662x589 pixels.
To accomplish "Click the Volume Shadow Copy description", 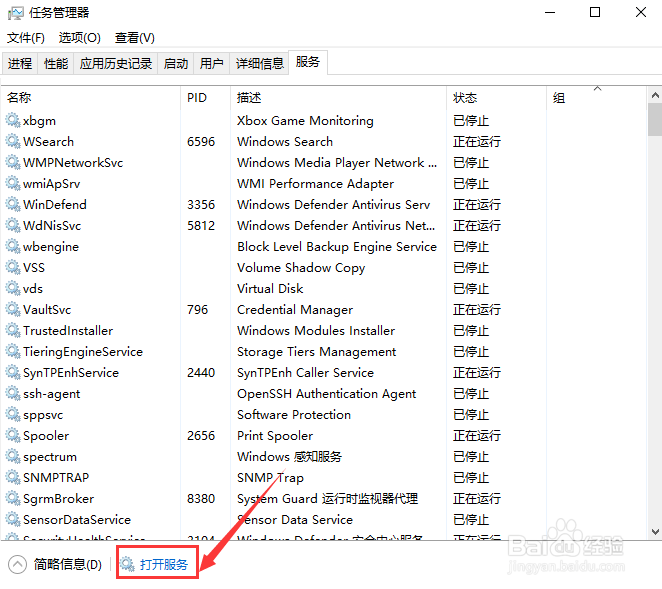I will point(301,268).
